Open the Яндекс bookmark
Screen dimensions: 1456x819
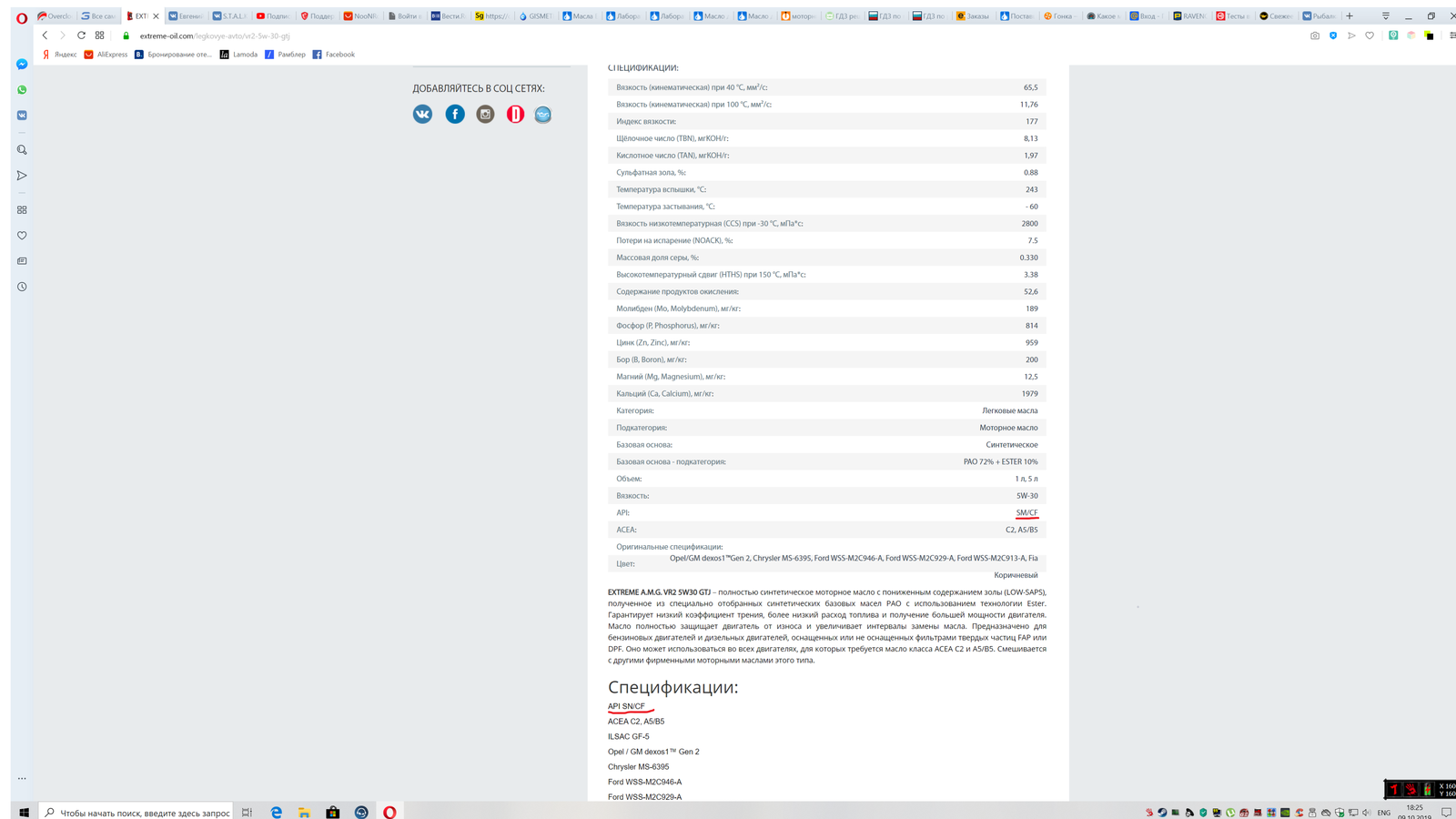click(x=59, y=55)
